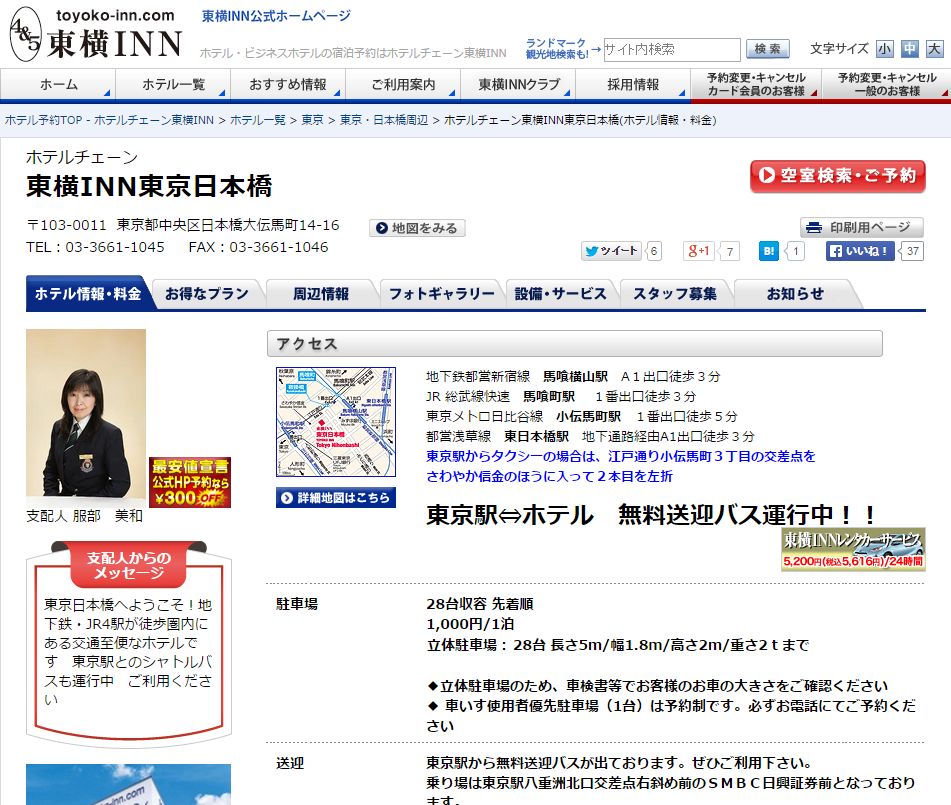Click the 1,000円/1泊 parking fee text
951x805 pixels.
[470, 624]
